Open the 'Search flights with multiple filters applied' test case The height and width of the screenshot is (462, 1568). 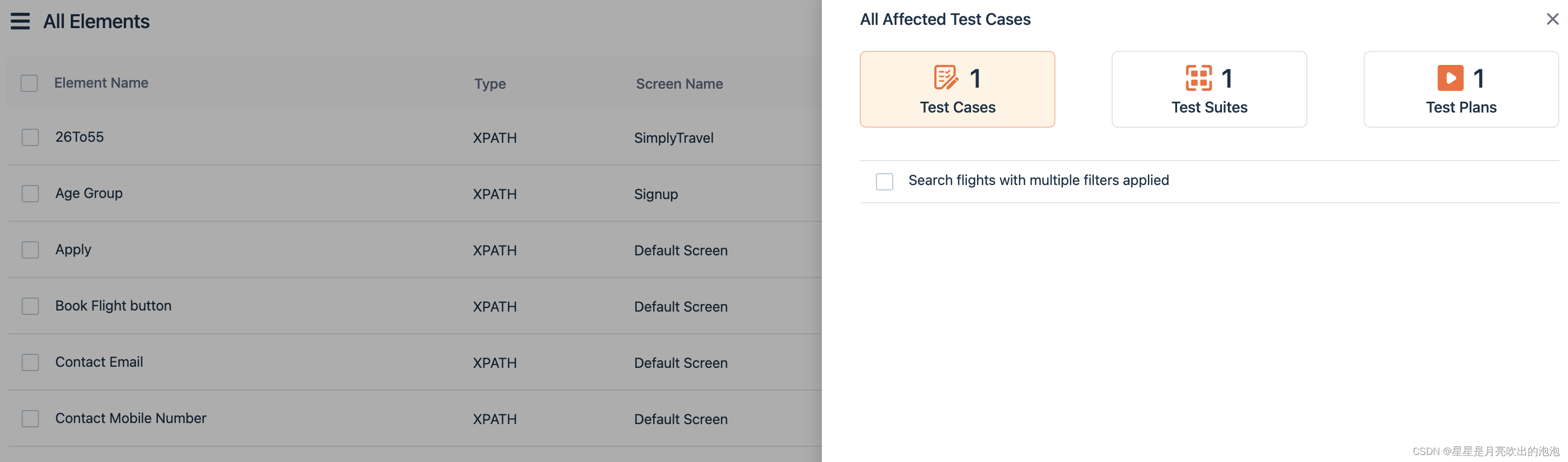point(1039,180)
